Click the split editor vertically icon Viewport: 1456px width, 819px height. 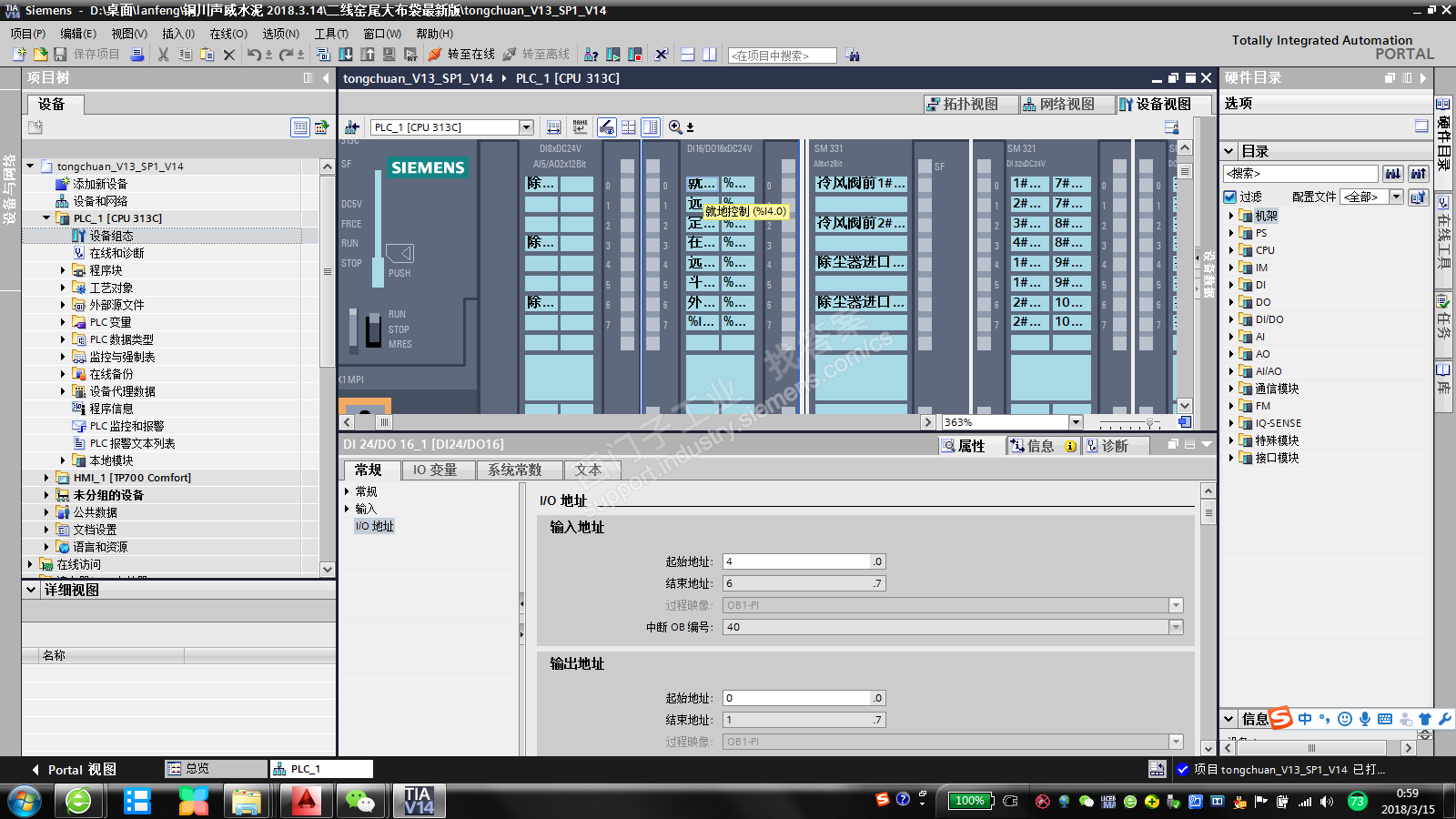point(709,55)
